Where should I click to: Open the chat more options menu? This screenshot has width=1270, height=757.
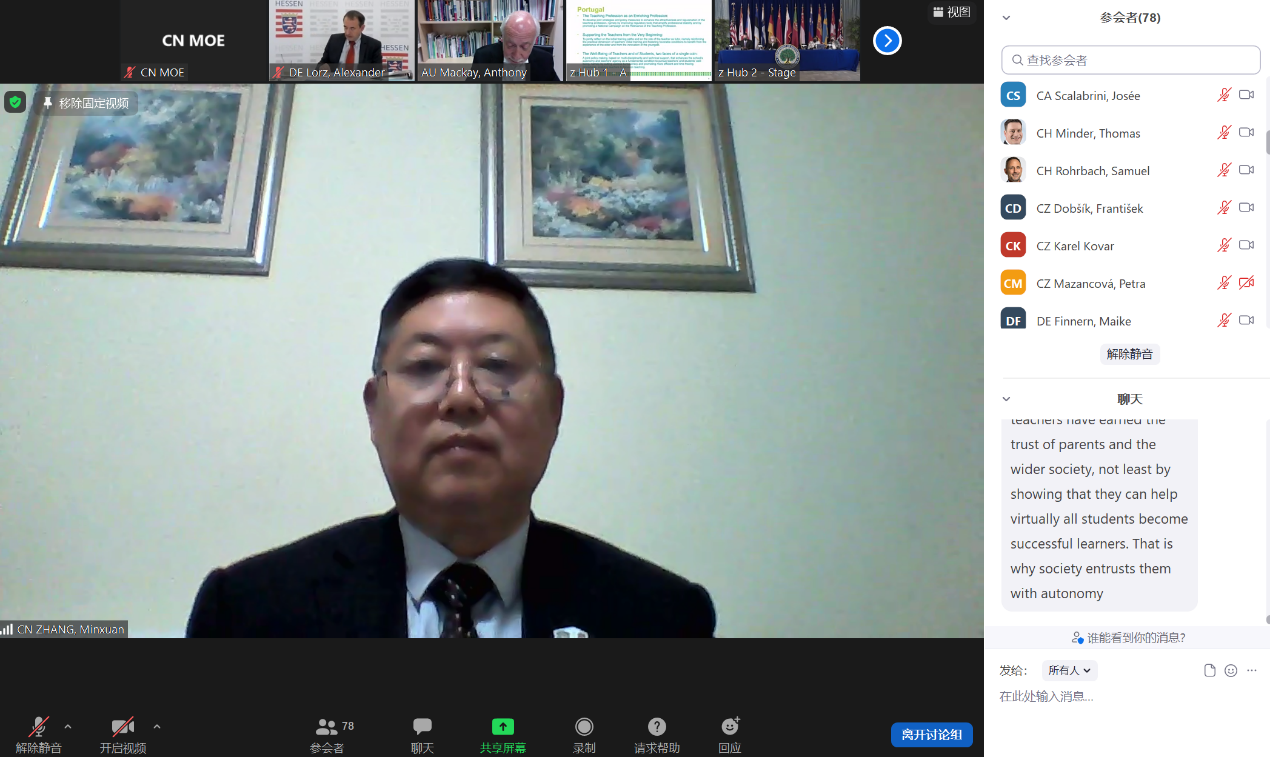(1252, 671)
